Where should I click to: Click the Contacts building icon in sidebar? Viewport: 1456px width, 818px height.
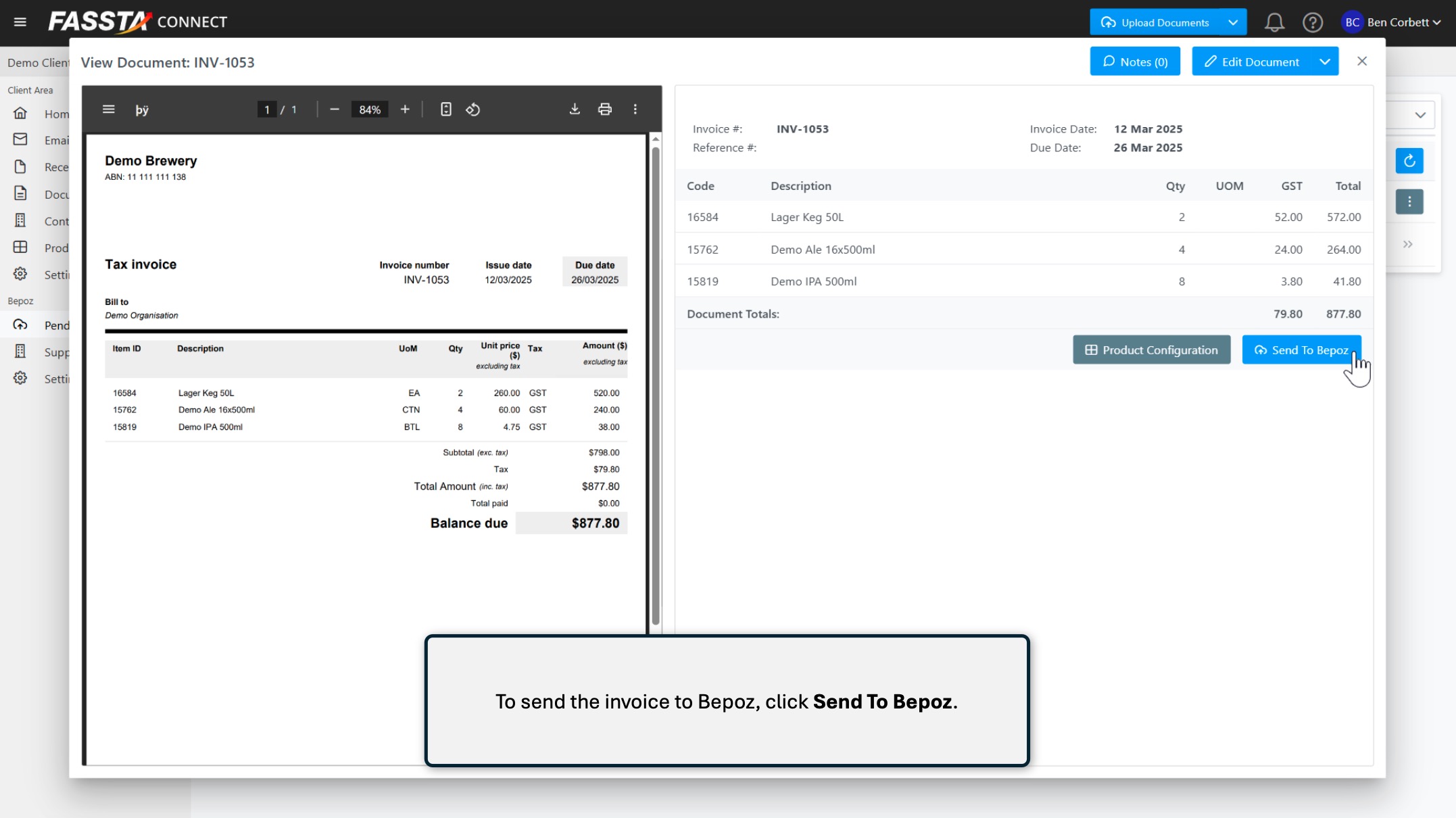[20, 220]
